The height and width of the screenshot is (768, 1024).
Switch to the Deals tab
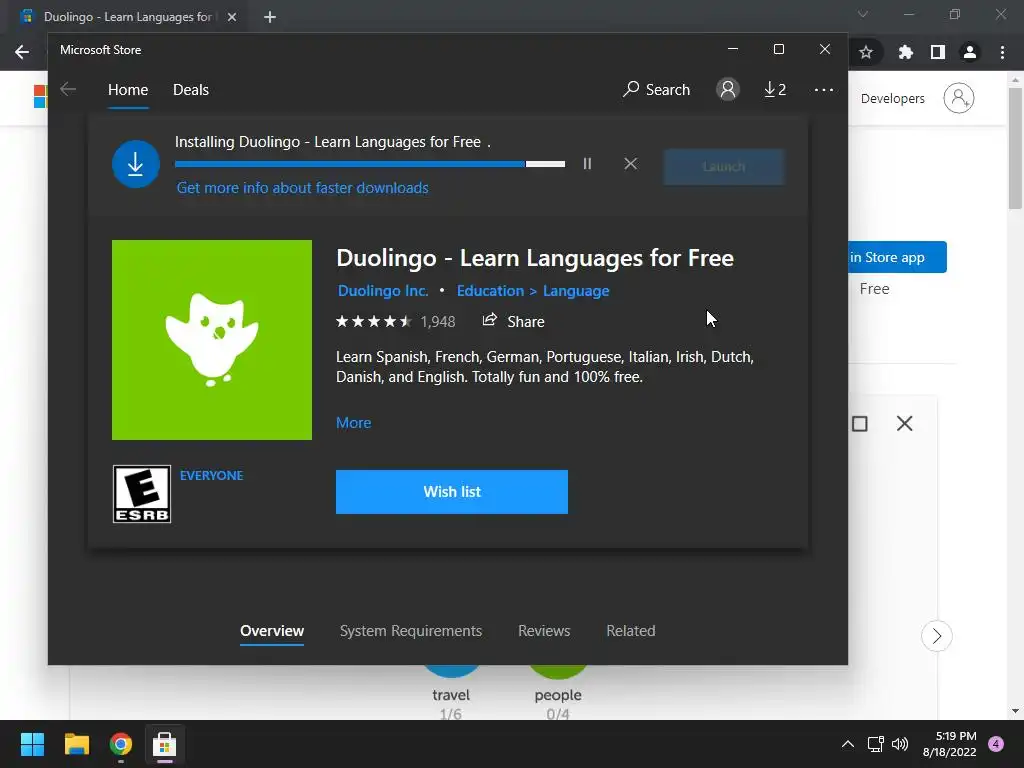pyautogui.click(x=191, y=89)
